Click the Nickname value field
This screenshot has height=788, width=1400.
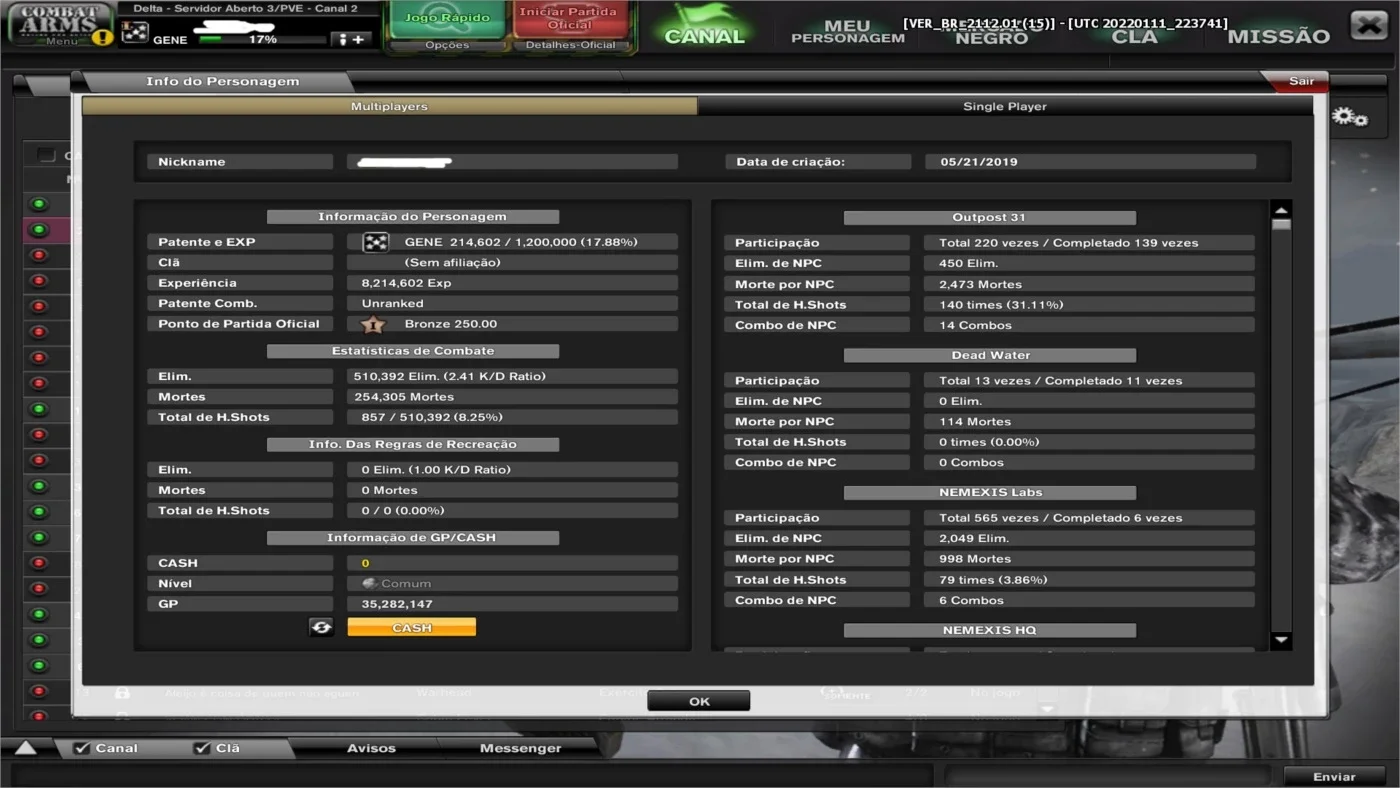512,161
